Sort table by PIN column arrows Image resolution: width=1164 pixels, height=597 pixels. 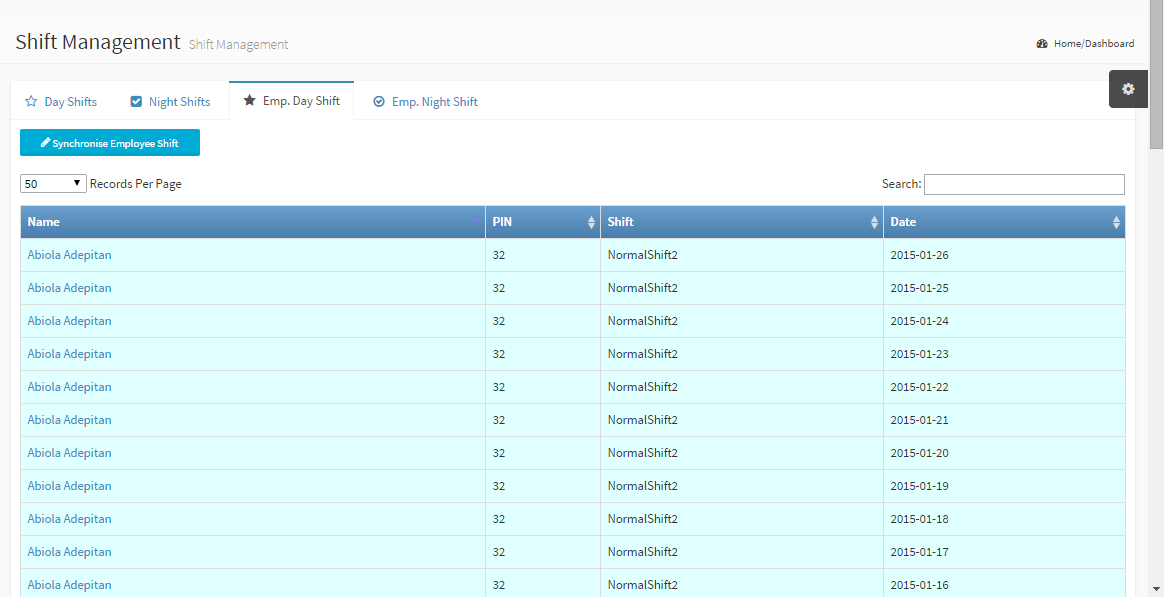tap(591, 223)
